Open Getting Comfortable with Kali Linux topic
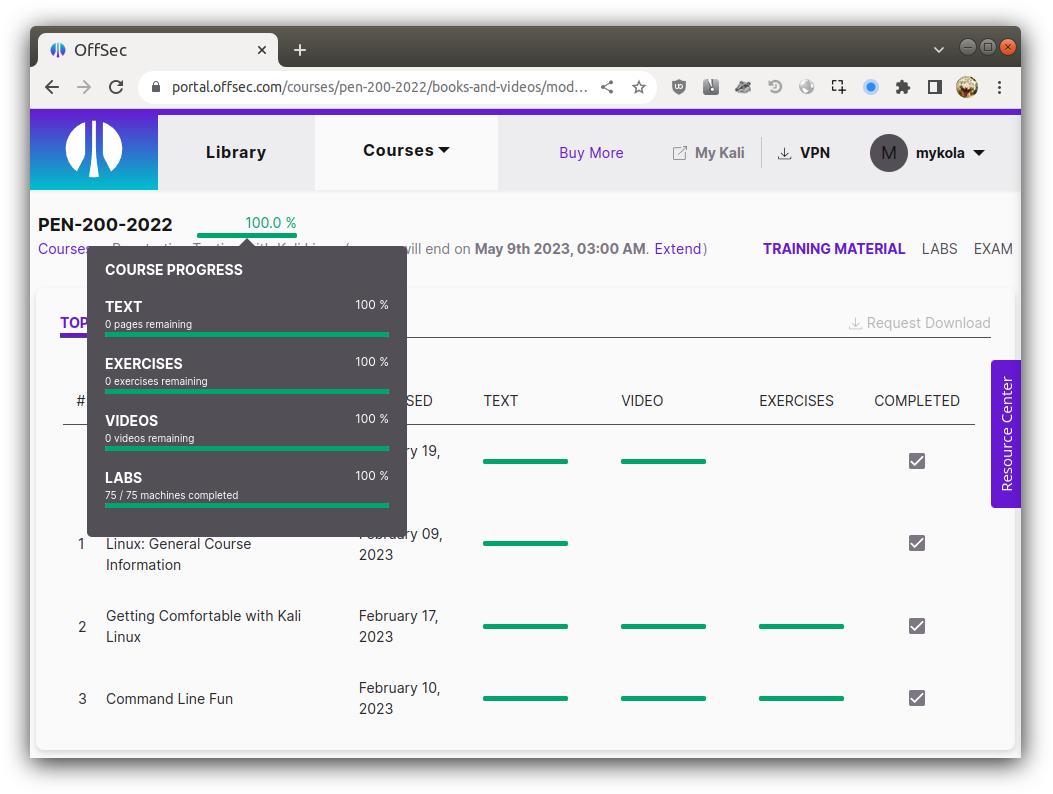The width and height of the screenshot is (1053, 794). click(203, 626)
